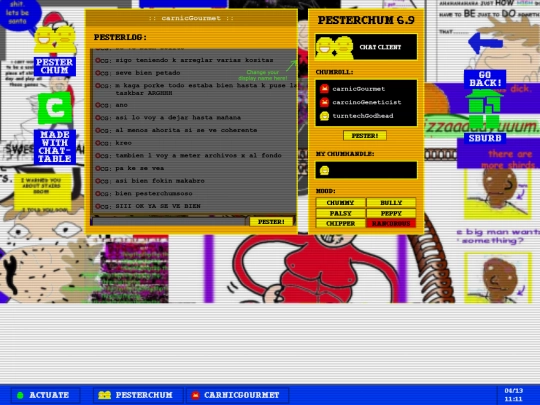Click carnicGourmet's red mood icon
The image size is (540, 405).
pyautogui.click(x=324, y=89)
